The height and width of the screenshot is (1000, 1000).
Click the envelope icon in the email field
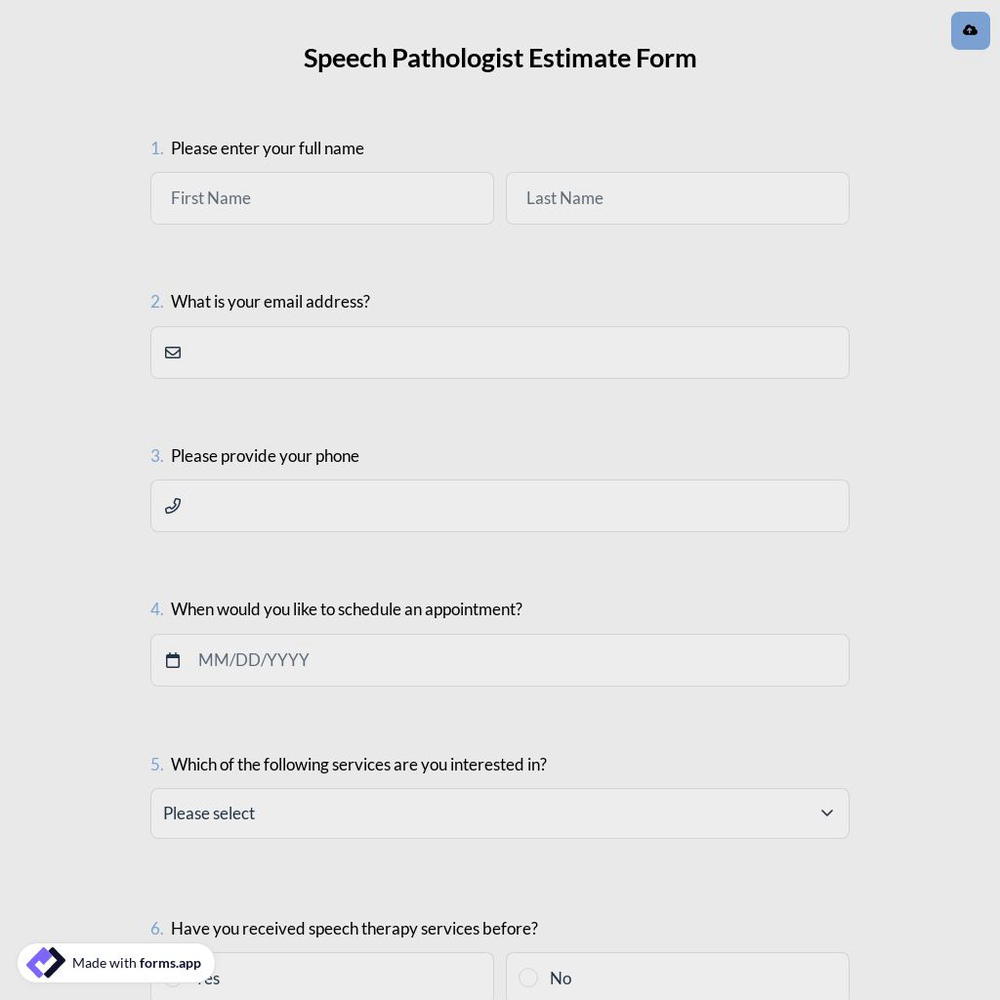(172, 352)
